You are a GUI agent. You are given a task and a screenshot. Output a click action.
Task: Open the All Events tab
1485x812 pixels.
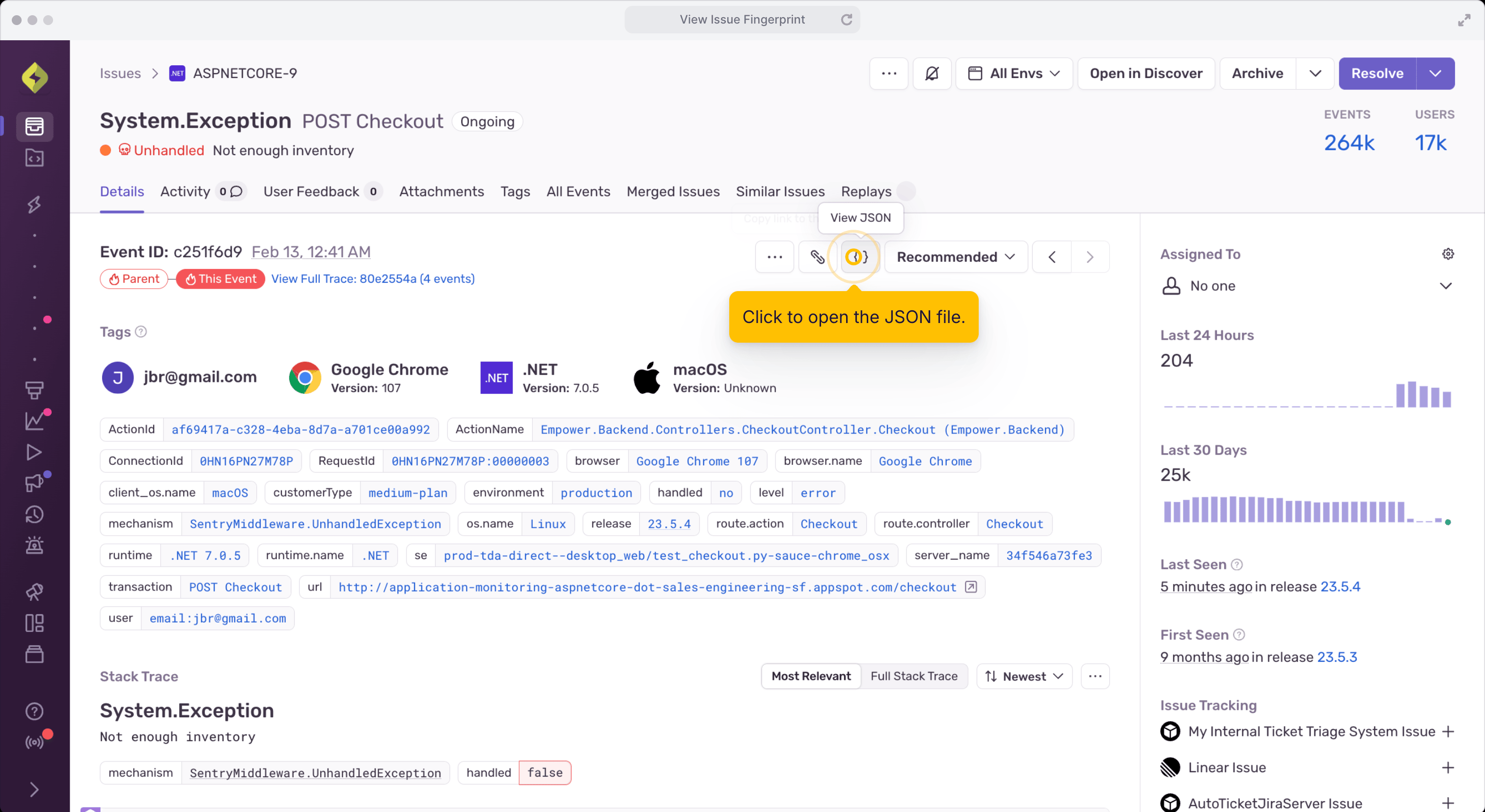[578, 191]
